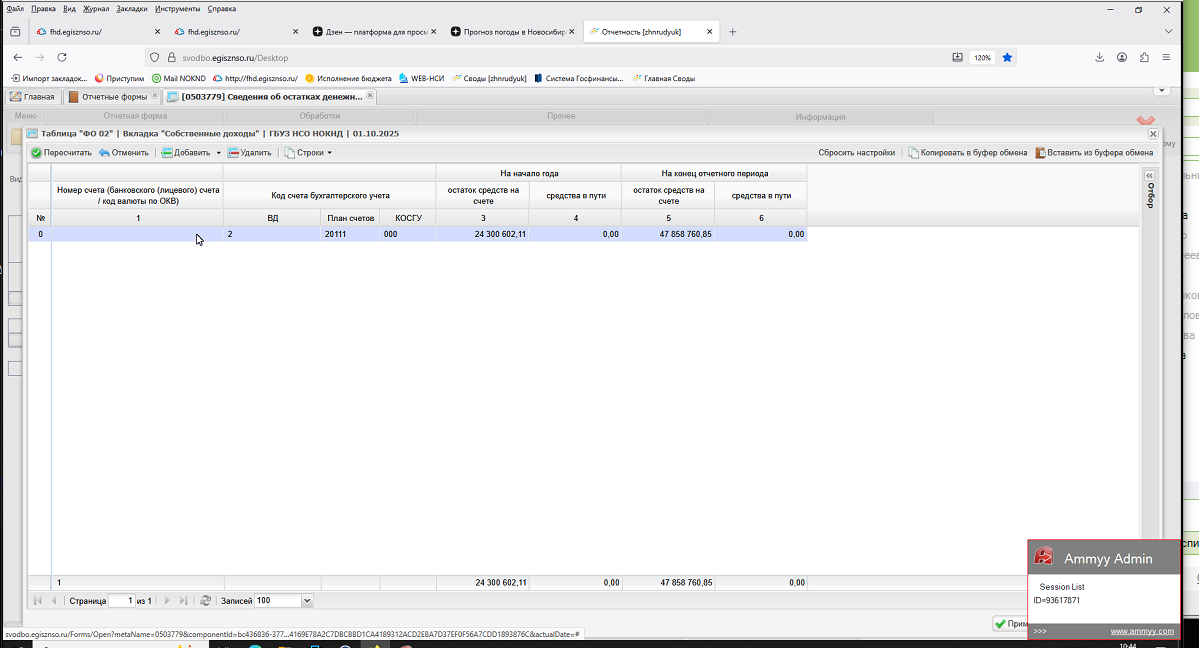This screenshot has height=648, width=1199.
Task: Open the Добавить dropdown arrow
Action: coord(219,153)
